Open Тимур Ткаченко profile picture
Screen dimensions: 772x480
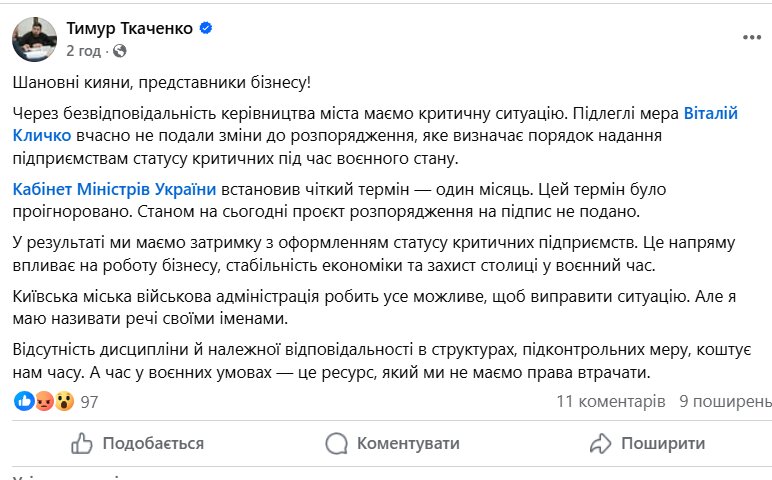34,39
